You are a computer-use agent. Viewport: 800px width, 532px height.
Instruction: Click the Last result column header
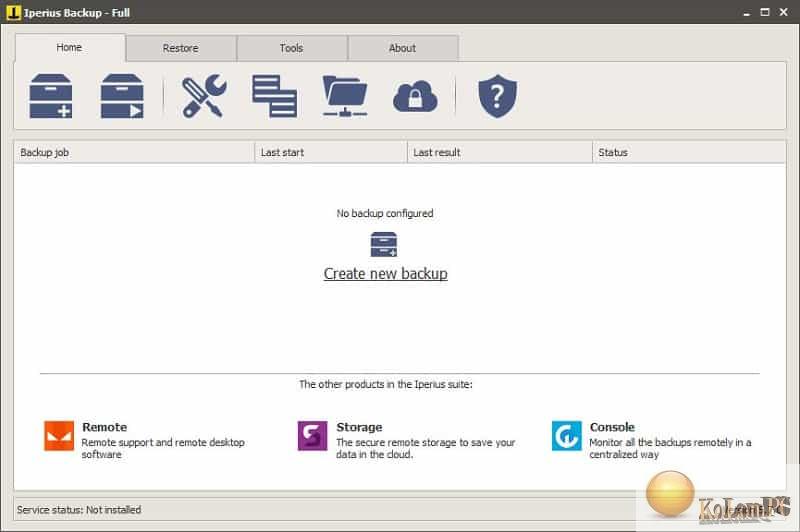tap(500, 153)
